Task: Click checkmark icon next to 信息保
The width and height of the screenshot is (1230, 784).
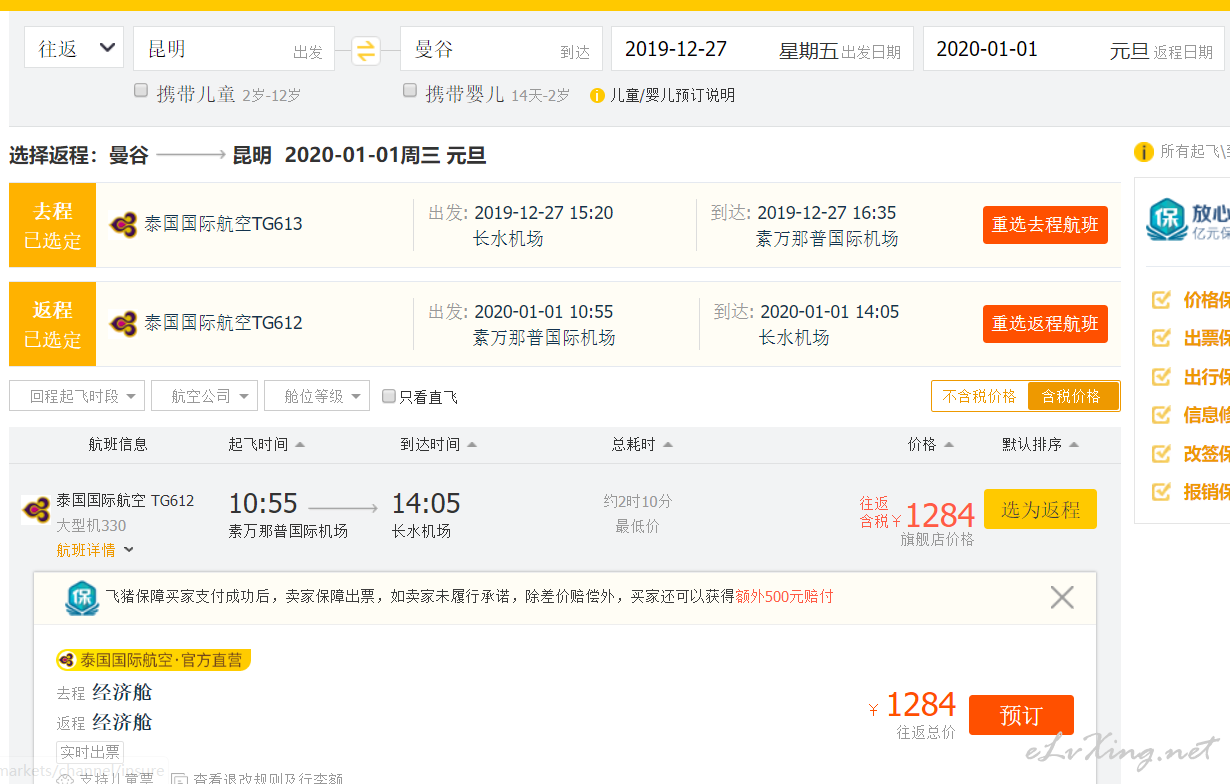Action: point(1161,415)
